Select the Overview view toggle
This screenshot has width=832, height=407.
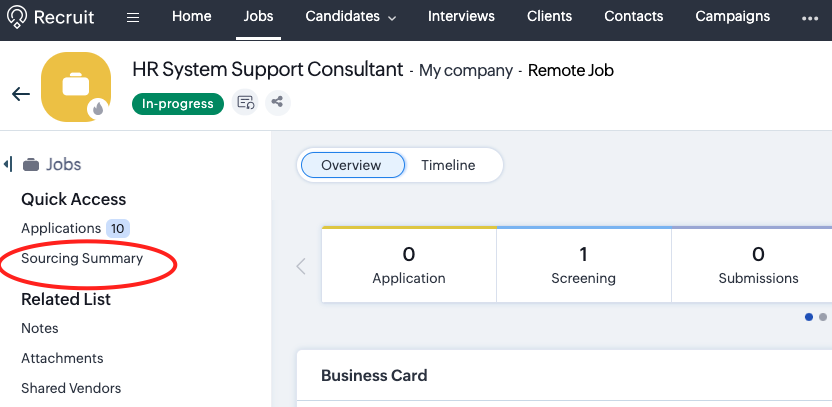tap(351, 165)
